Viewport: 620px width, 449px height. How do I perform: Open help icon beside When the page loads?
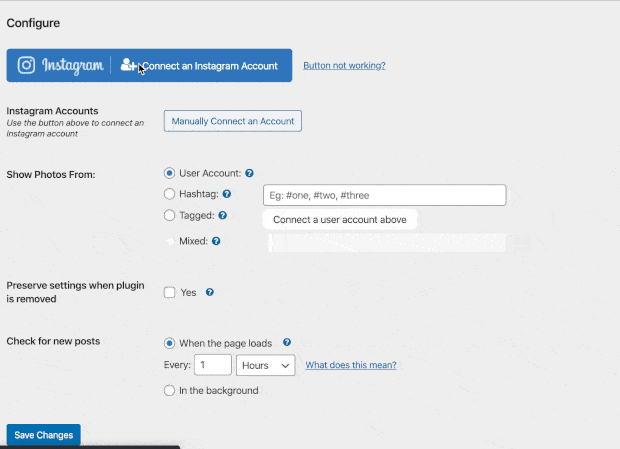(287, 342)
